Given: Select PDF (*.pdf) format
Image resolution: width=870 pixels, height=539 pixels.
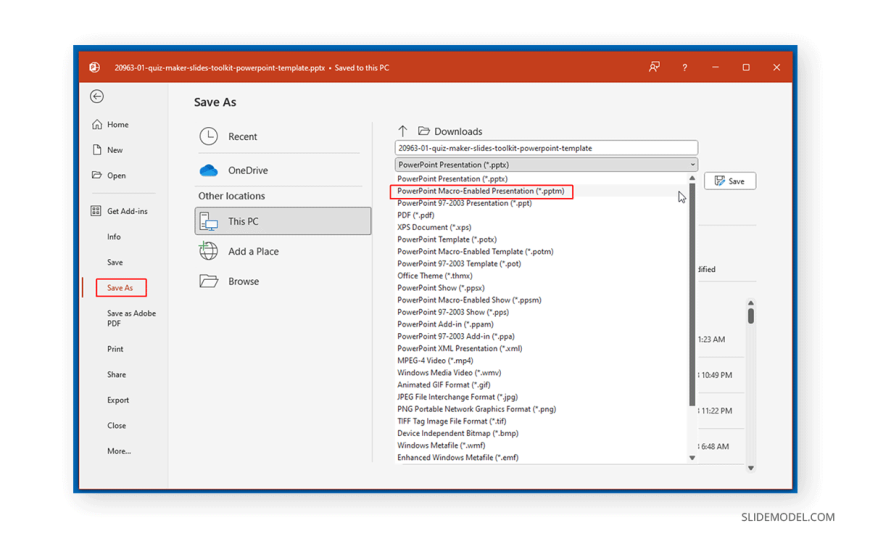Looking at the screenshot, I should click(x=416, y=215).
